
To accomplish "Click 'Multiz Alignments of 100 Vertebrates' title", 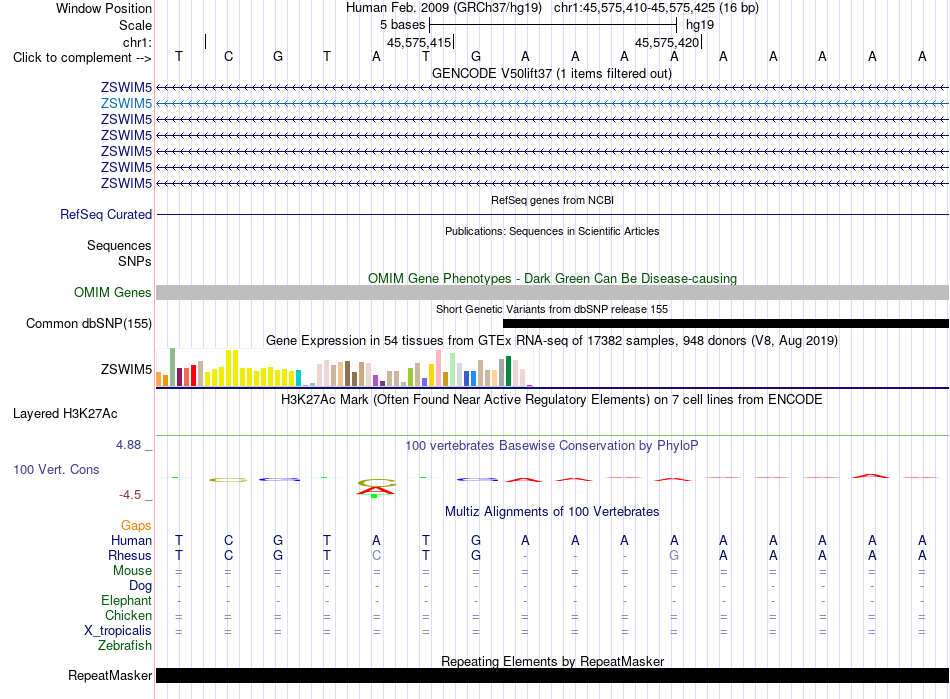I will pos(552,511).
